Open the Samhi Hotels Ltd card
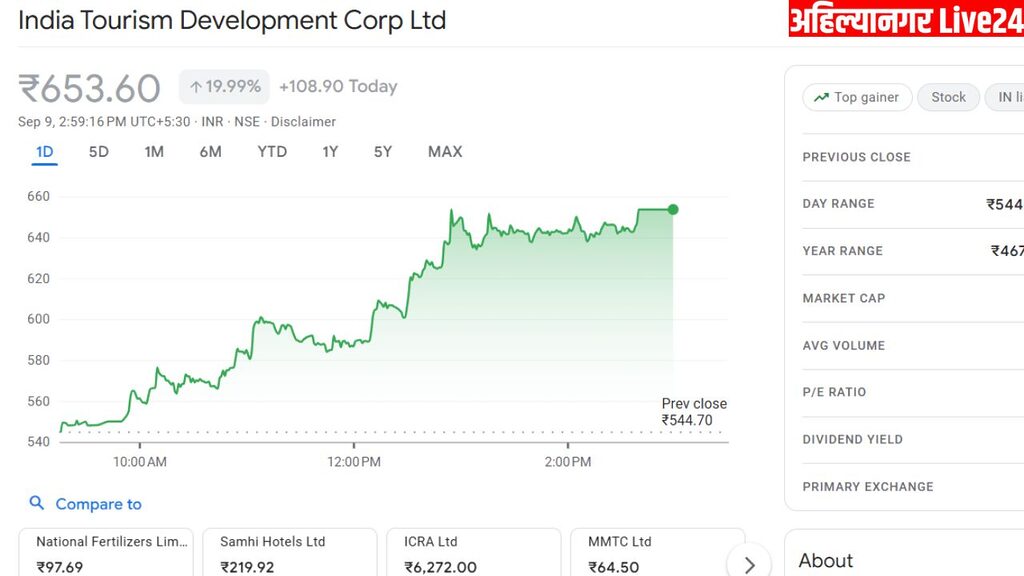This screenshot has height=576, width=1024. pyautogui.click(x=289, y=553)
